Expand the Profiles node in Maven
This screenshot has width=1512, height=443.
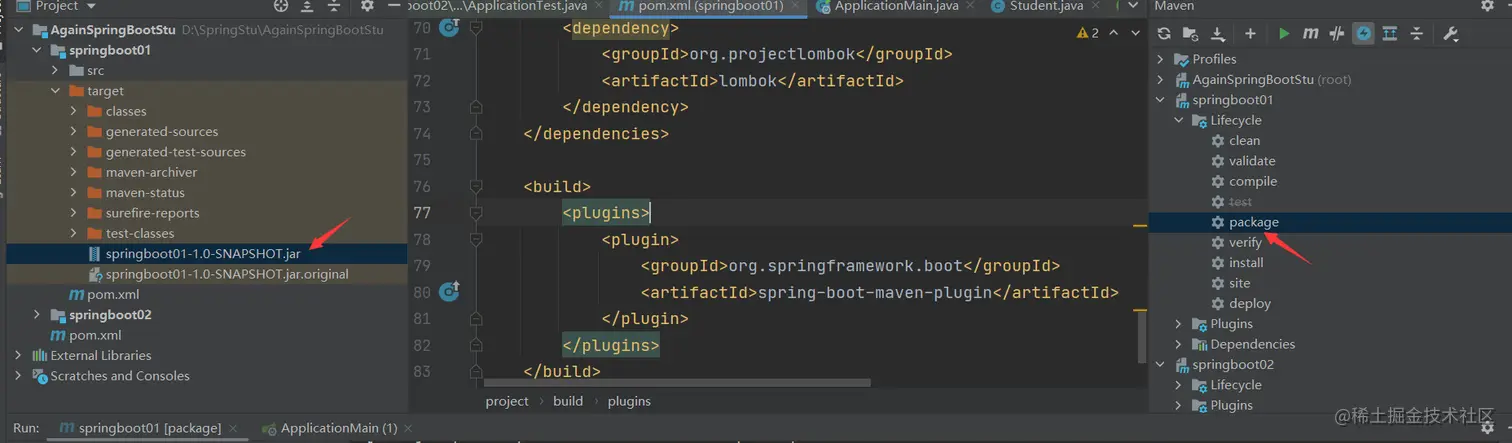1161,59
